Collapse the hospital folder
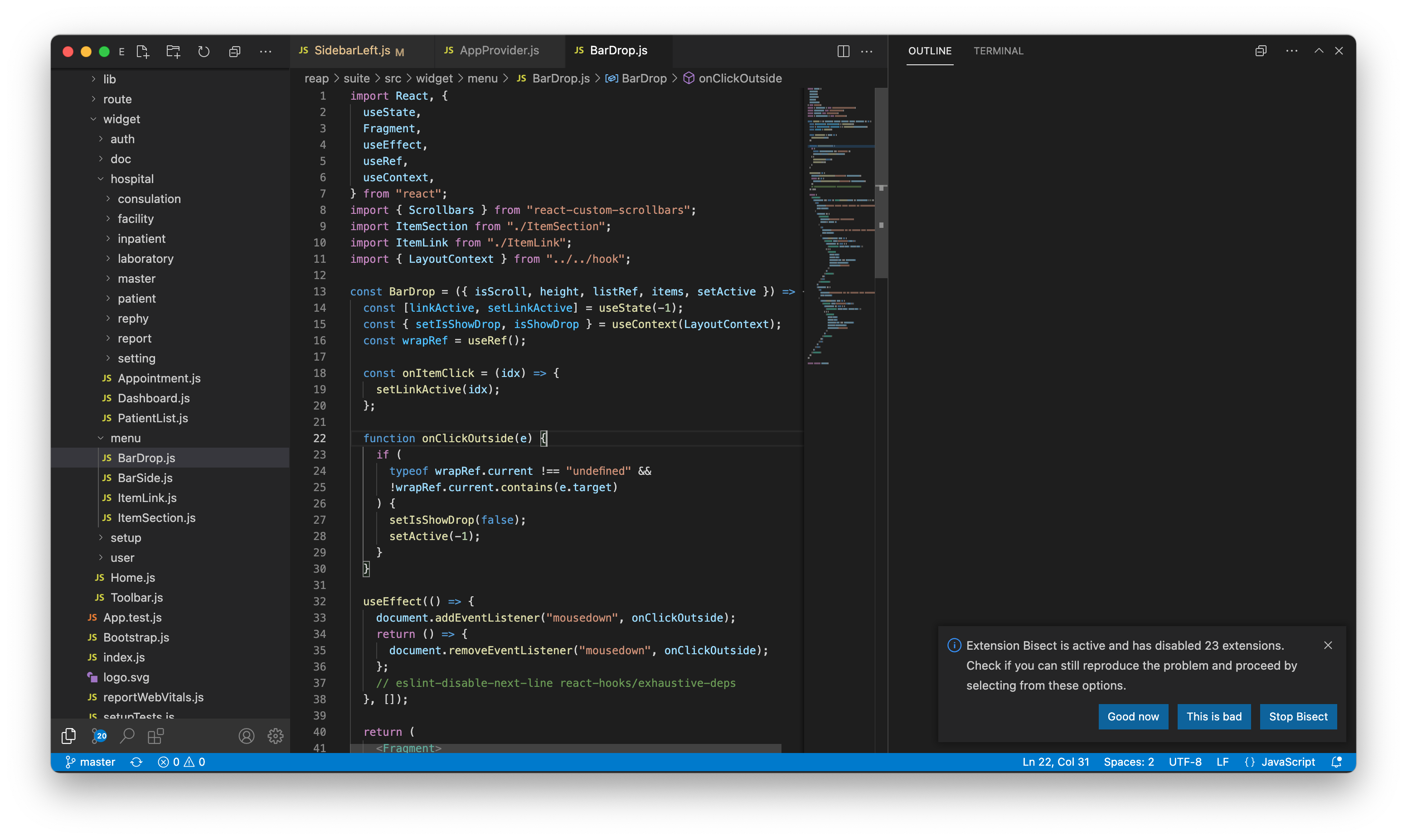The height and width of the screenshot is (840, 1407). [132, 179]
